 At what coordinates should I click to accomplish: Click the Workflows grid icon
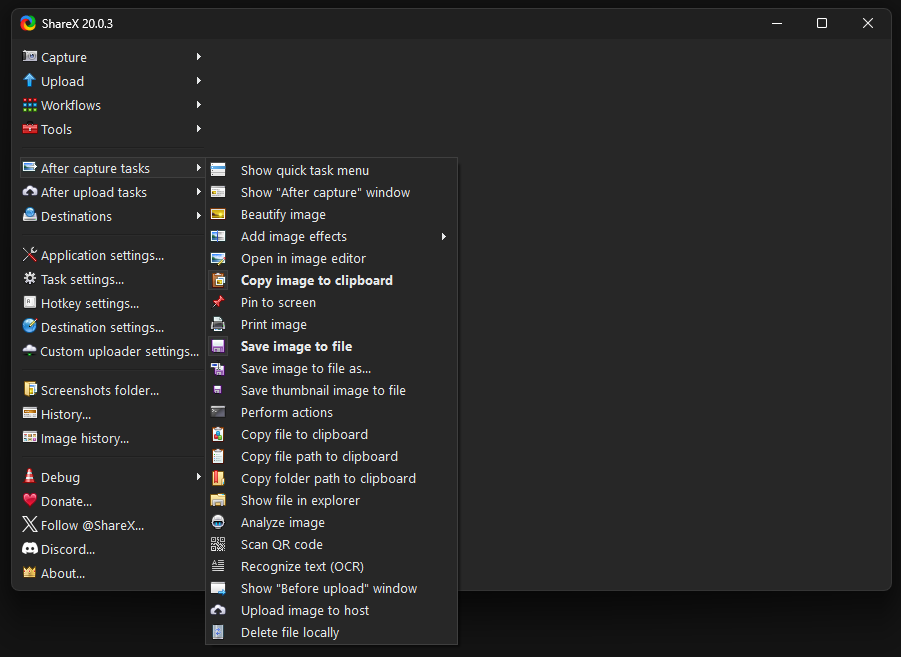tap(30, 105)
